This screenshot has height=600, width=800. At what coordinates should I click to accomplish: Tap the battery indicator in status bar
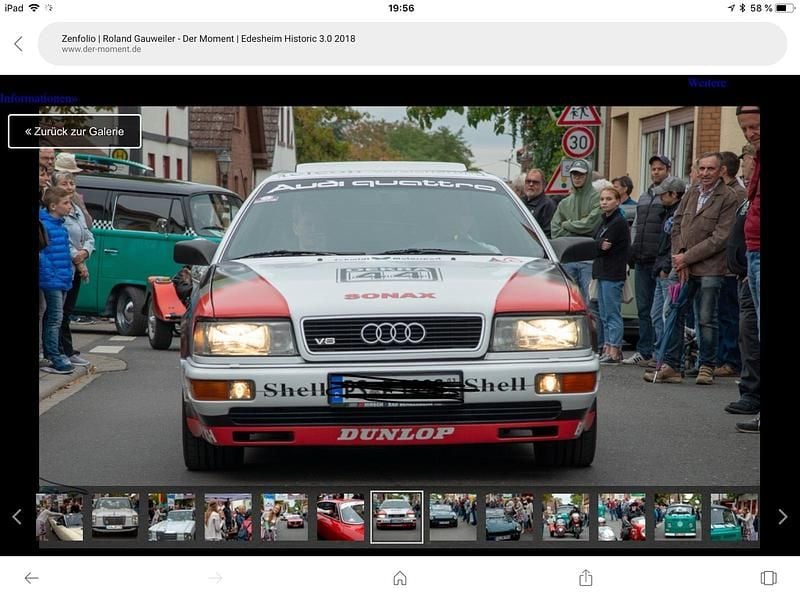tap(785, 8)
